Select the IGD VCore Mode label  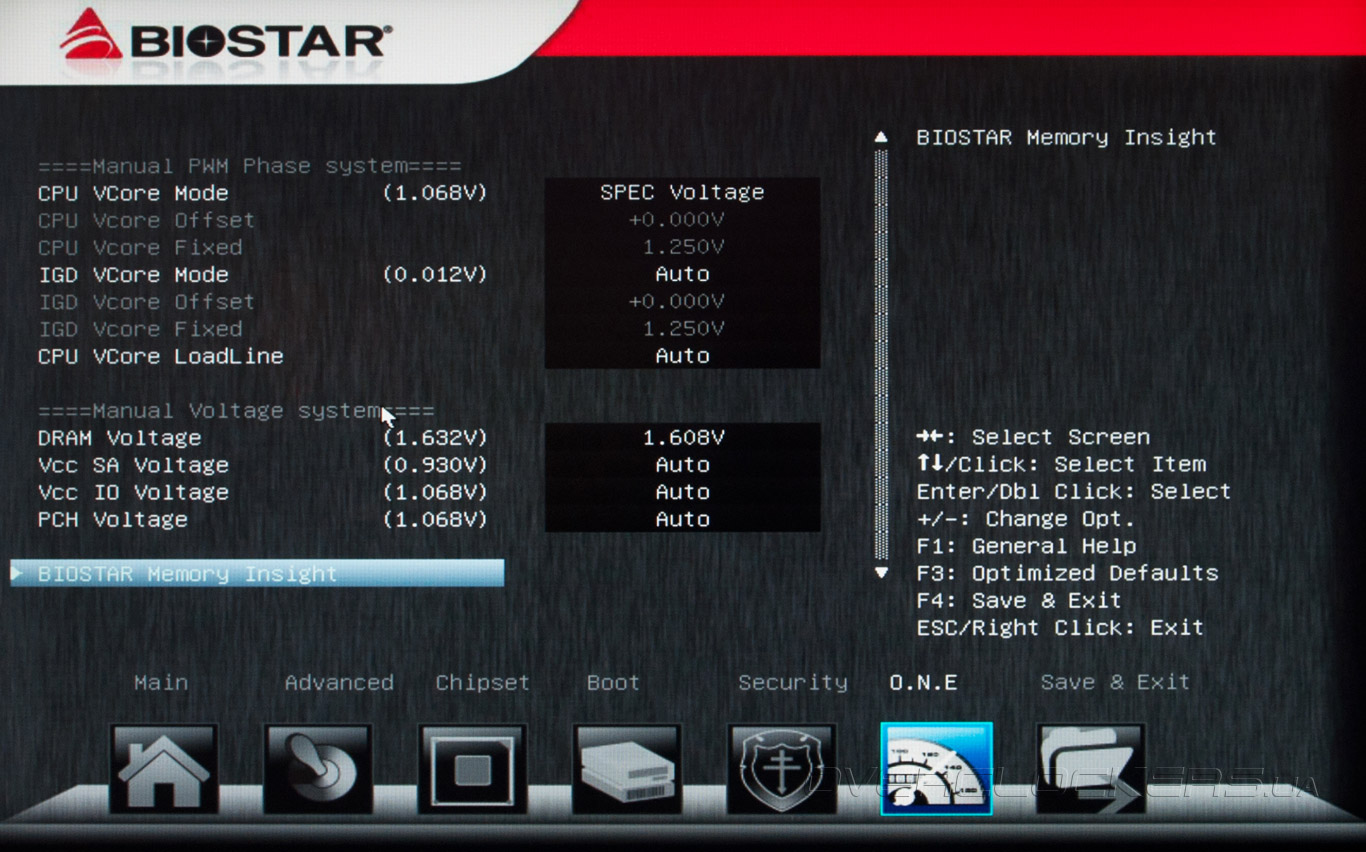133,275
